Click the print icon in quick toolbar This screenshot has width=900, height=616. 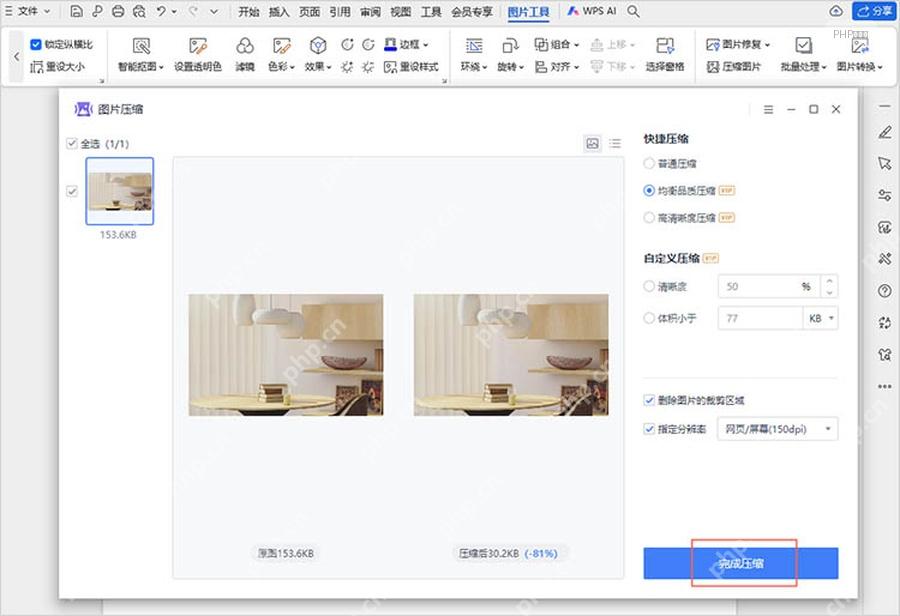tap(118, 11)
